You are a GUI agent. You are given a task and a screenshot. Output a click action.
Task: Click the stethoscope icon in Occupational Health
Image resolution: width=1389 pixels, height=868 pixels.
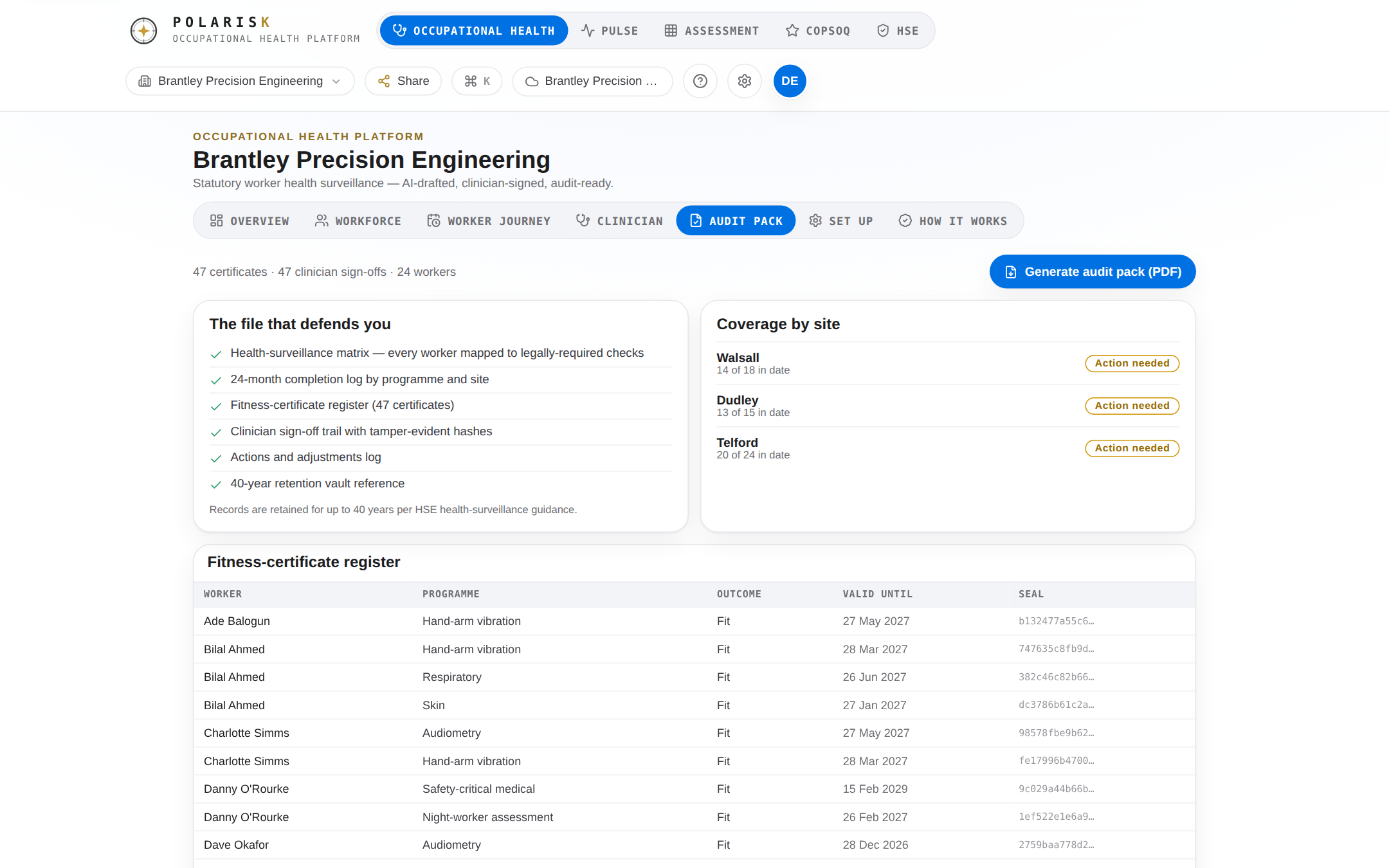[x=399, y=30]
